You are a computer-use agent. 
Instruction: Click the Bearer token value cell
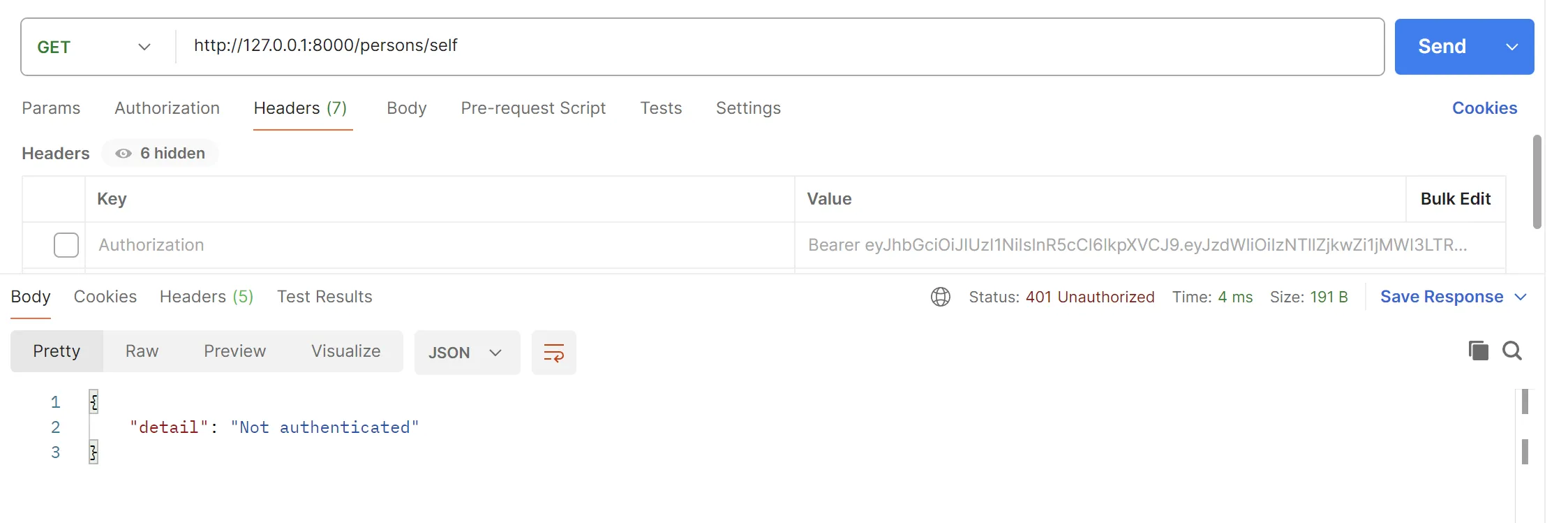pyautogui.click(x=1150, y=245)
